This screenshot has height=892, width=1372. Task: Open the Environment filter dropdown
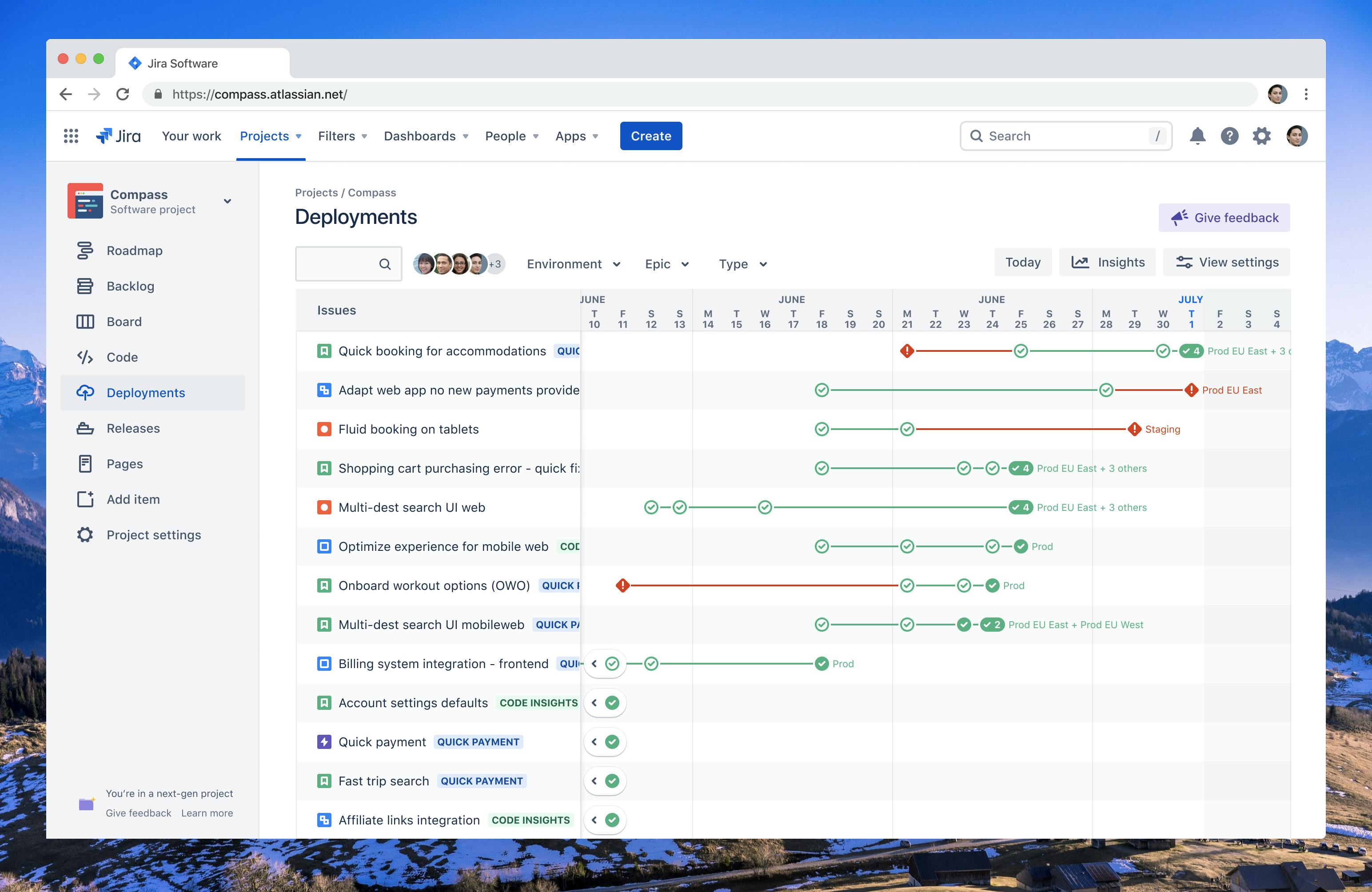[x=574, y=264]
